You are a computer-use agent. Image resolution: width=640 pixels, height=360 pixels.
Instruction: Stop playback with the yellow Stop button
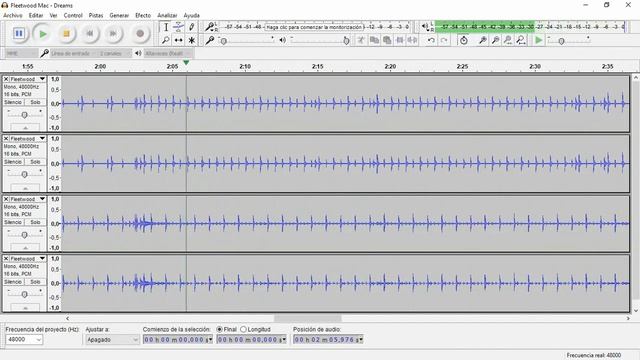tap(66, 33)
